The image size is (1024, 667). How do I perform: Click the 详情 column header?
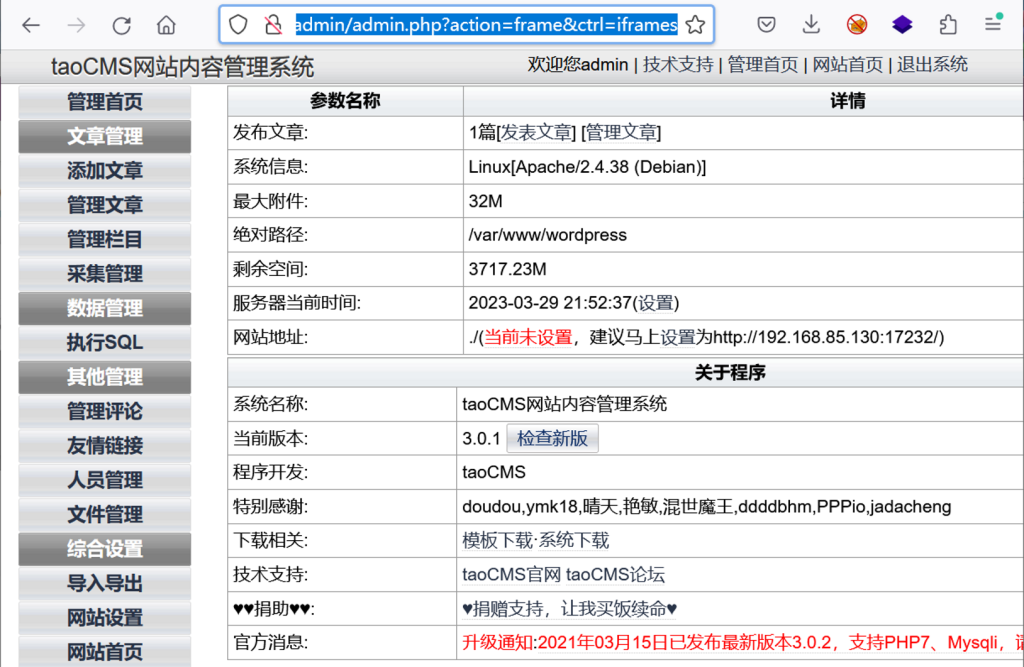(x=848, y=101)
